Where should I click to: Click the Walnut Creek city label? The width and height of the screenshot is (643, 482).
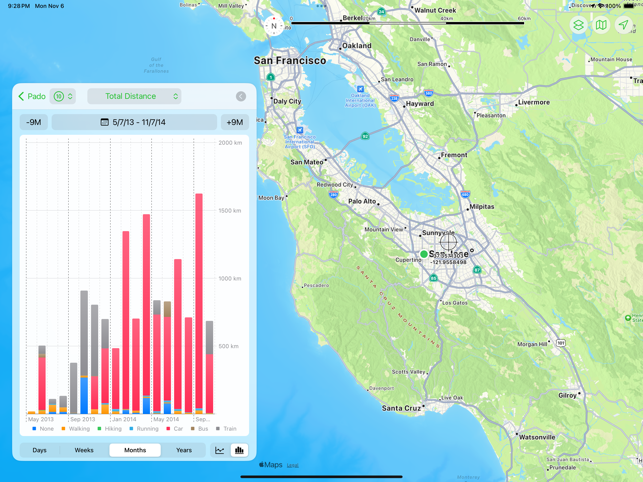pyautogui.click(x=436, y=10)
